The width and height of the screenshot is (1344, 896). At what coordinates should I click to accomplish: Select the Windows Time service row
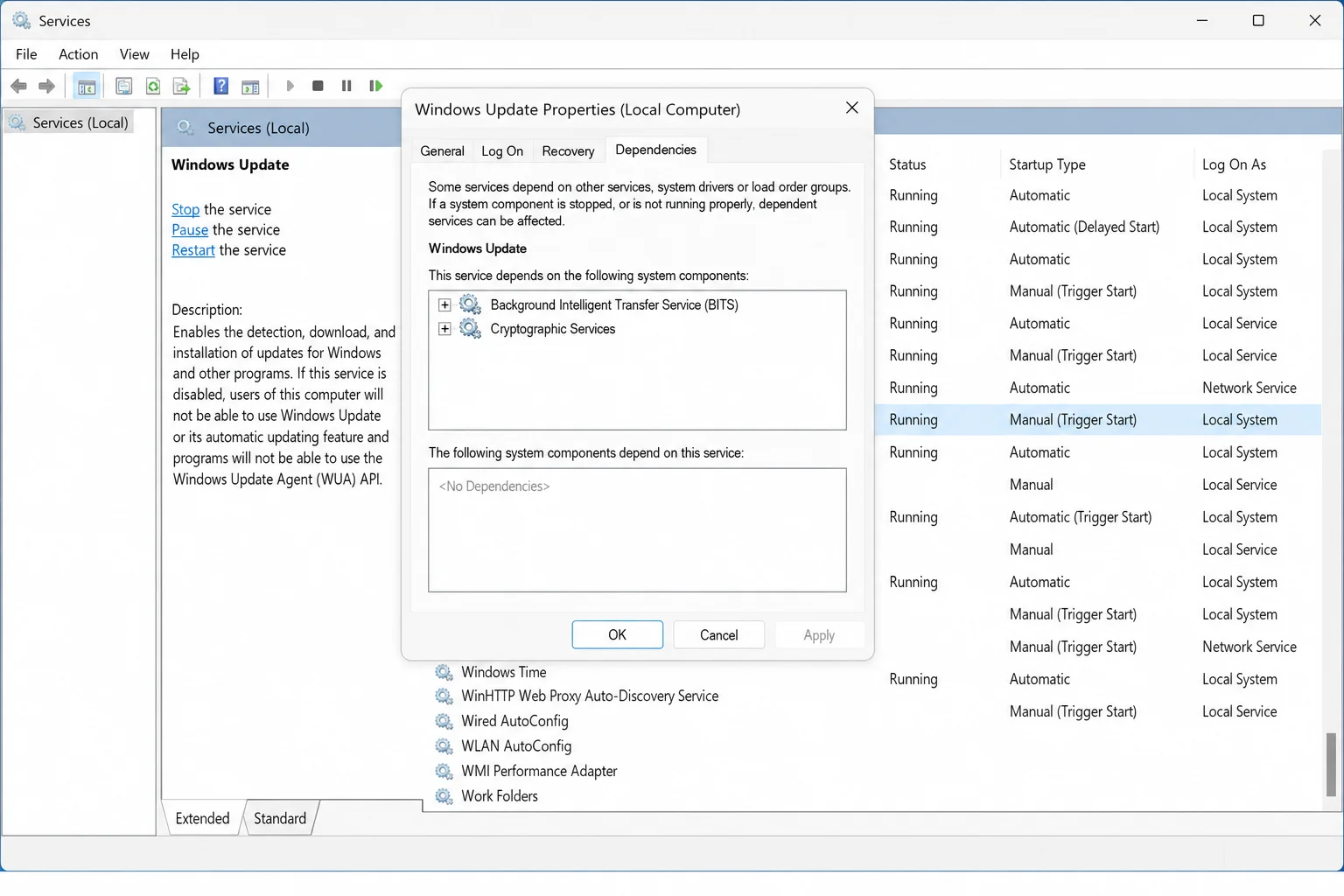(504, 672)
